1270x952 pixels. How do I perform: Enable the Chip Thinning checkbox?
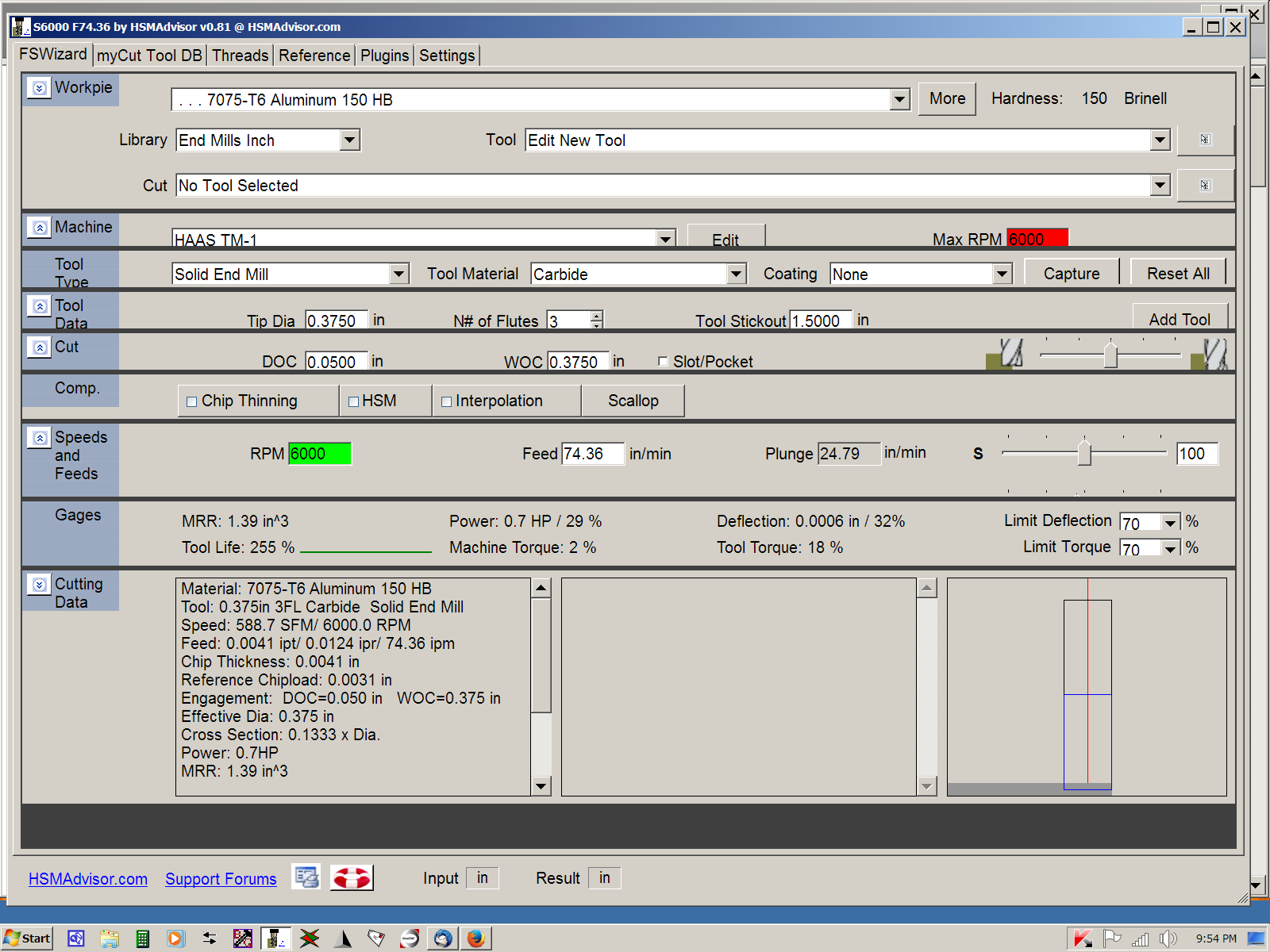pyautogui.click(x=191, y=401)
